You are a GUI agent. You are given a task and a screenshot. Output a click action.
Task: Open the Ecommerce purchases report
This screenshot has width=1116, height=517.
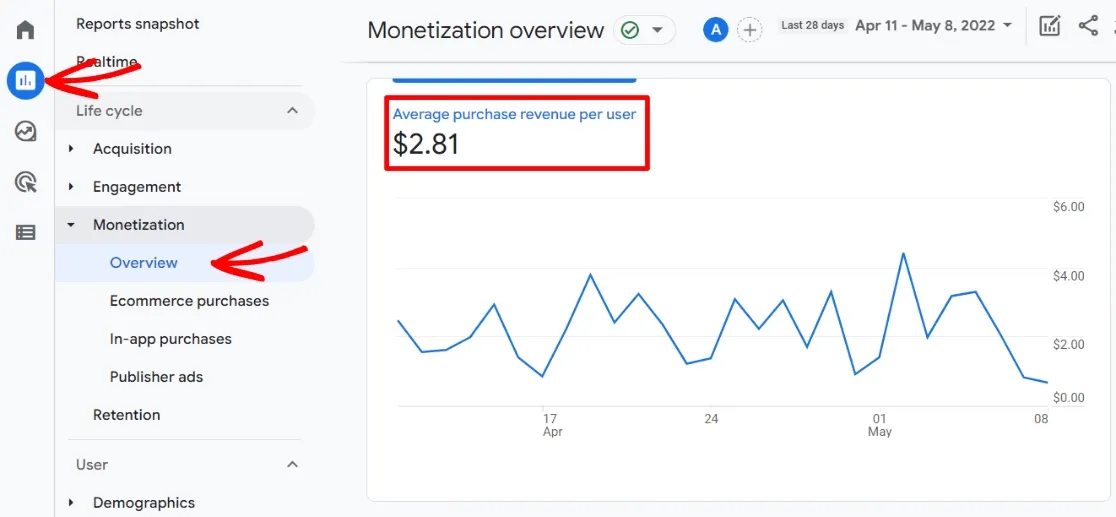click(x=189, y=301)
